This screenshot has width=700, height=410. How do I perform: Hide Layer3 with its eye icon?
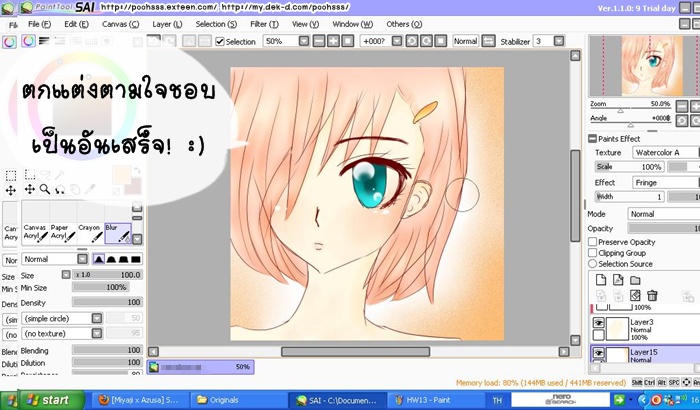[599, 322]
